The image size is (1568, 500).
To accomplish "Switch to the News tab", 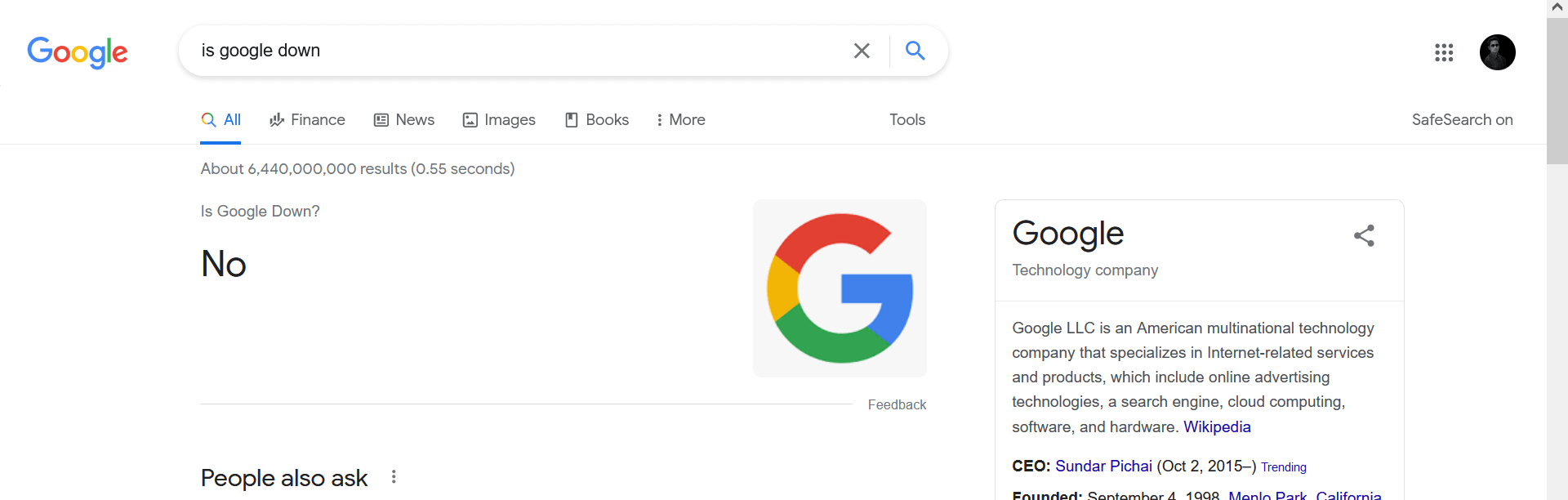I will (404, 119).
